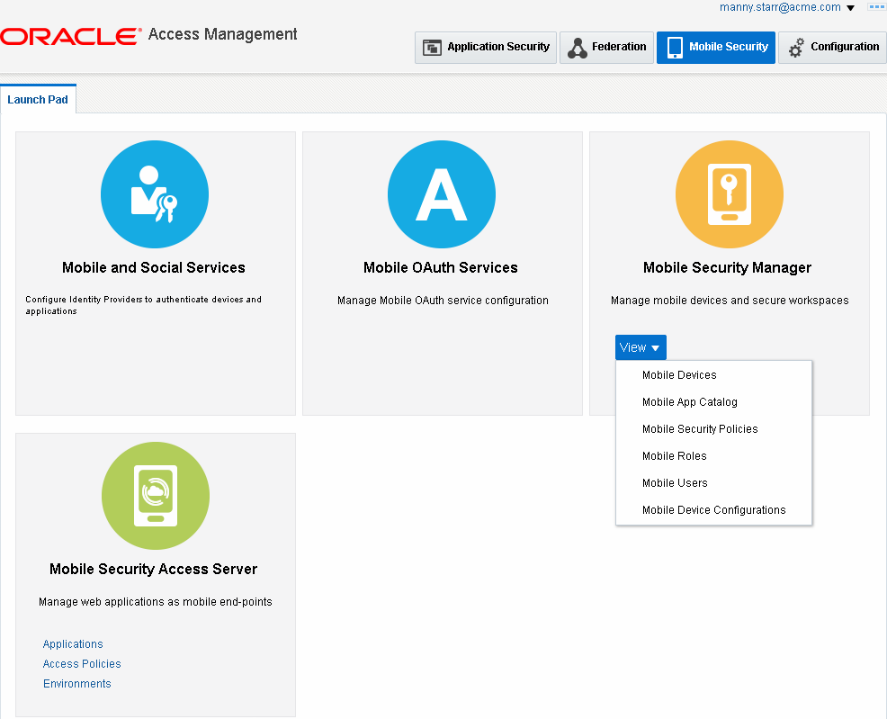Click the Oracle logo
Viewport: 887px width, 719px height.
tap(70, 36)
